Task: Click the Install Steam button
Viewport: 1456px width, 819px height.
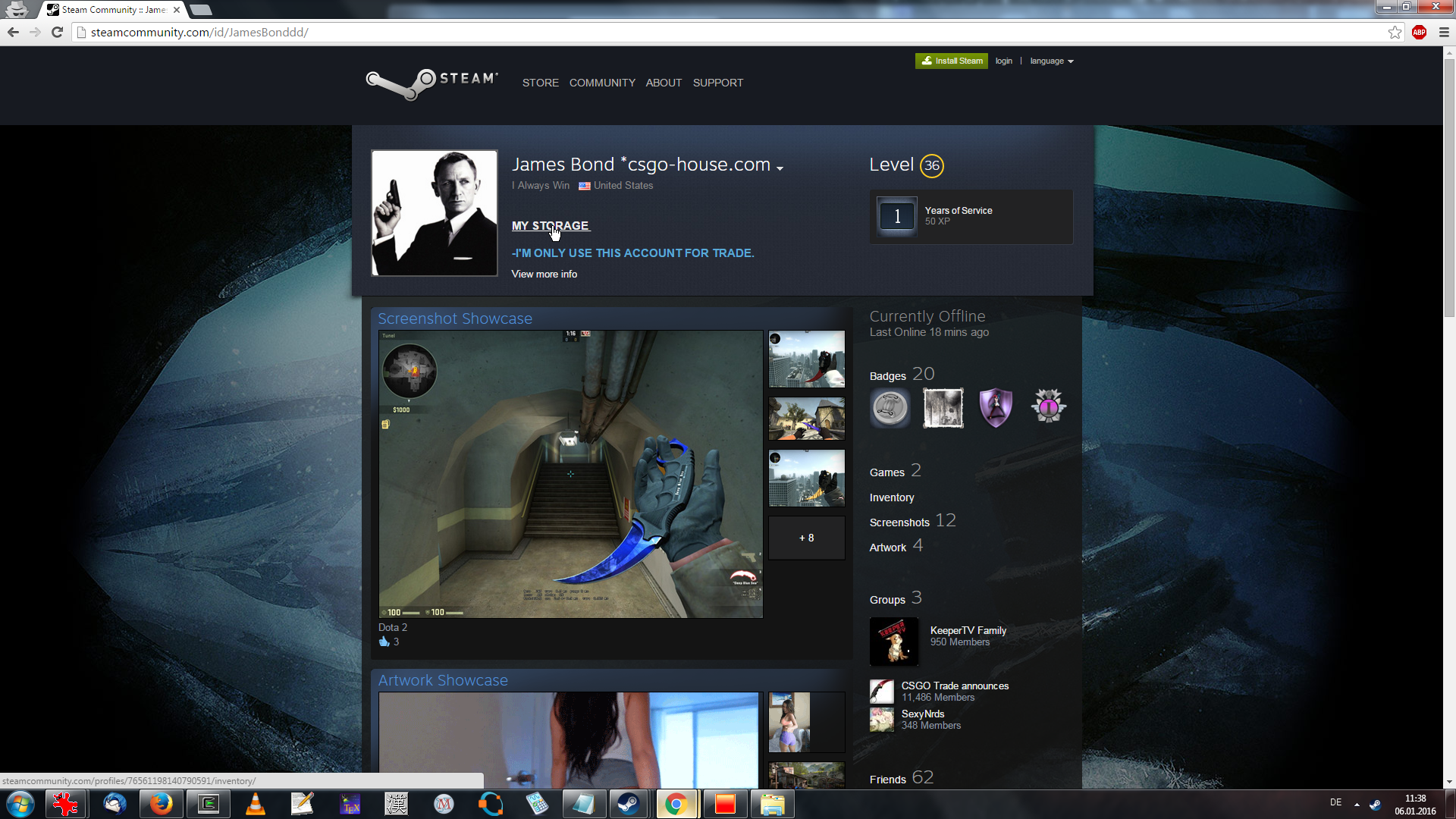Action: tap(951, 61)
